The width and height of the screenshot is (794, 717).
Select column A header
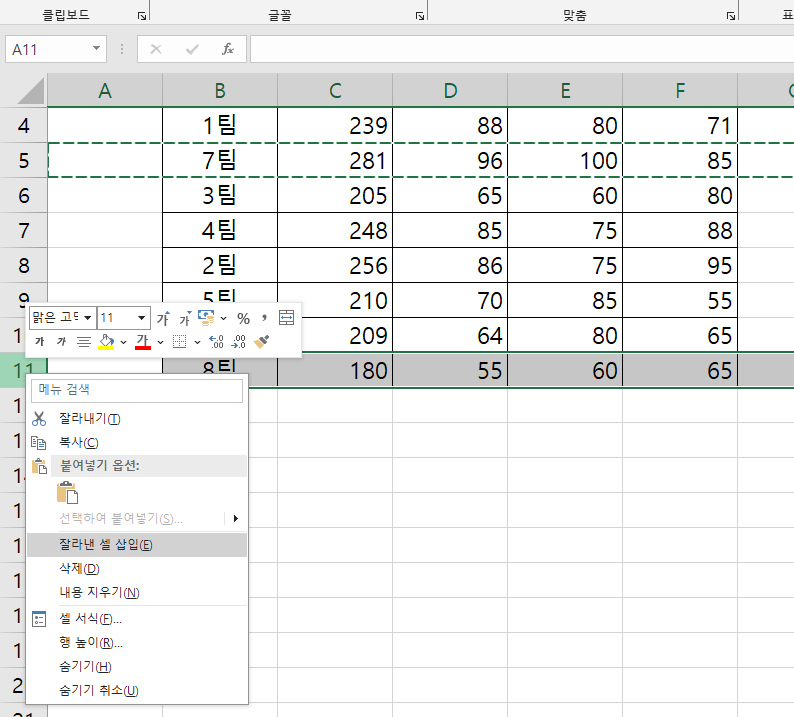105,91
